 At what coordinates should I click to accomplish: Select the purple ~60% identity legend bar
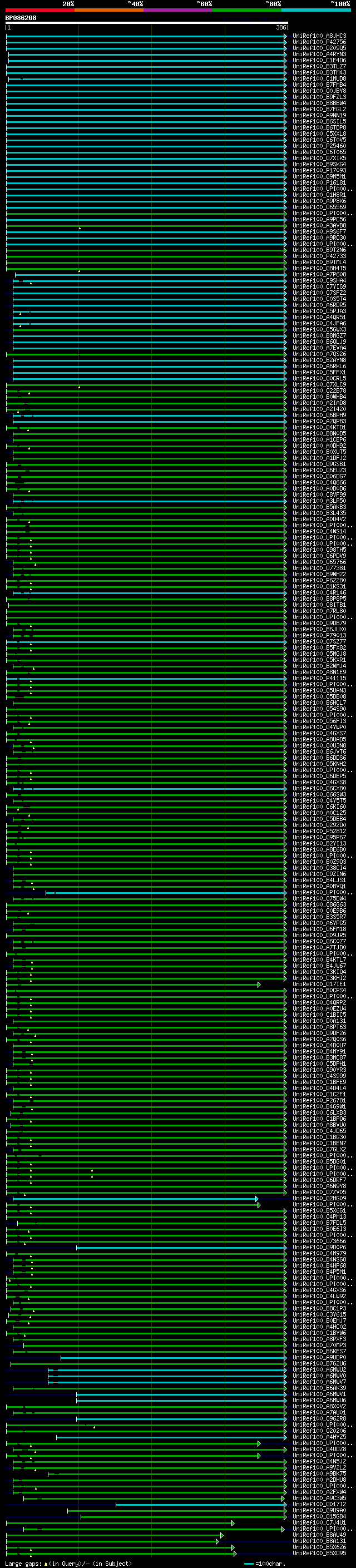point(177,10)
